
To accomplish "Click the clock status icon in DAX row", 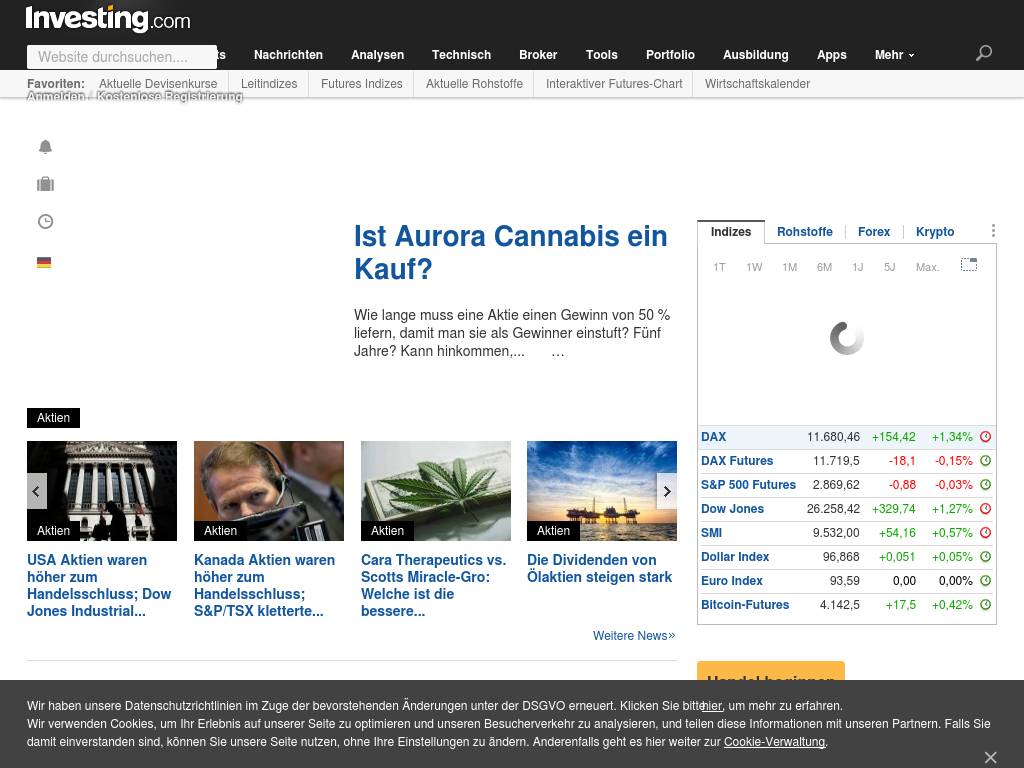I will pos(985,437).
